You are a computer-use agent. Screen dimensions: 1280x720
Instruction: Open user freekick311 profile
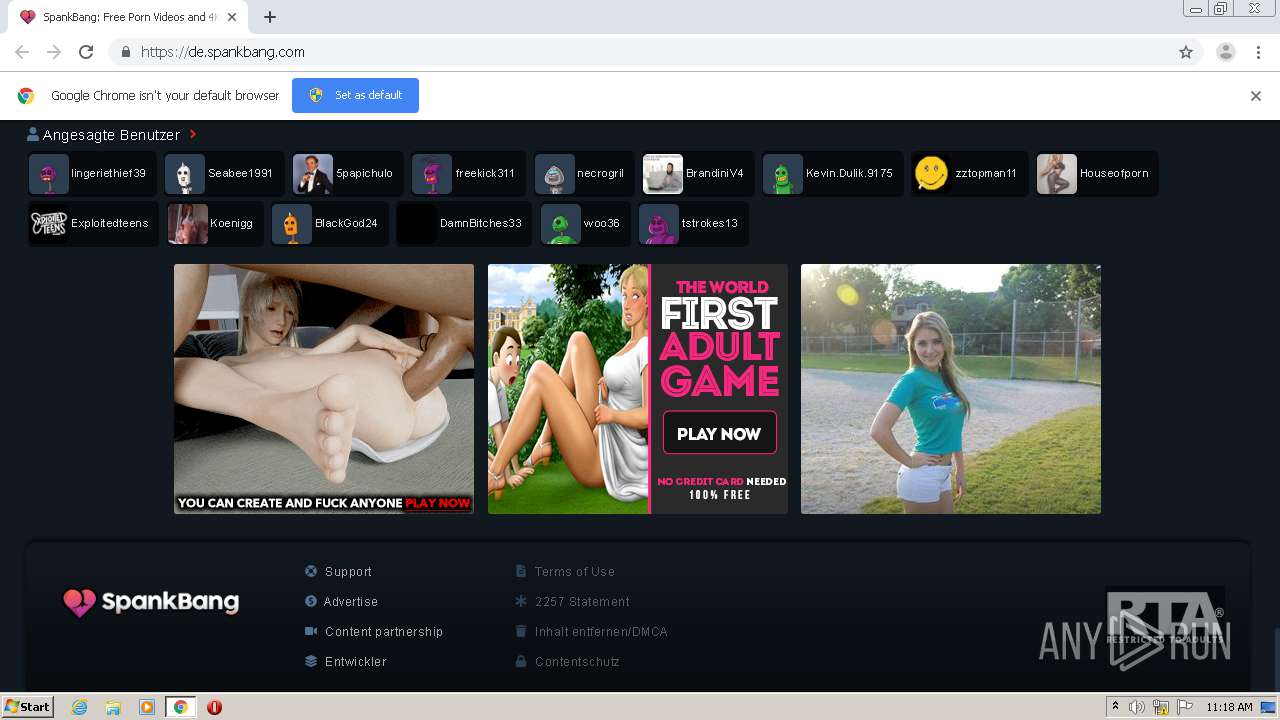pos(468,173)
